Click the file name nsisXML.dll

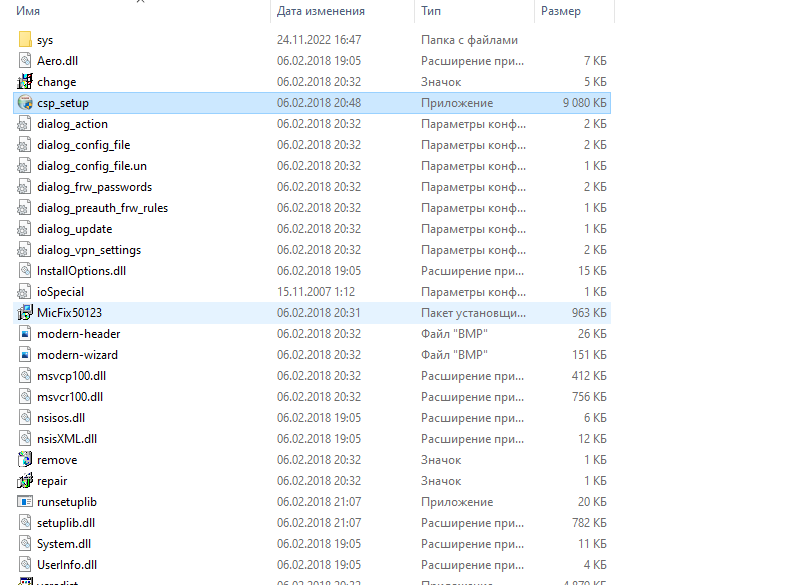click(67, 439)
